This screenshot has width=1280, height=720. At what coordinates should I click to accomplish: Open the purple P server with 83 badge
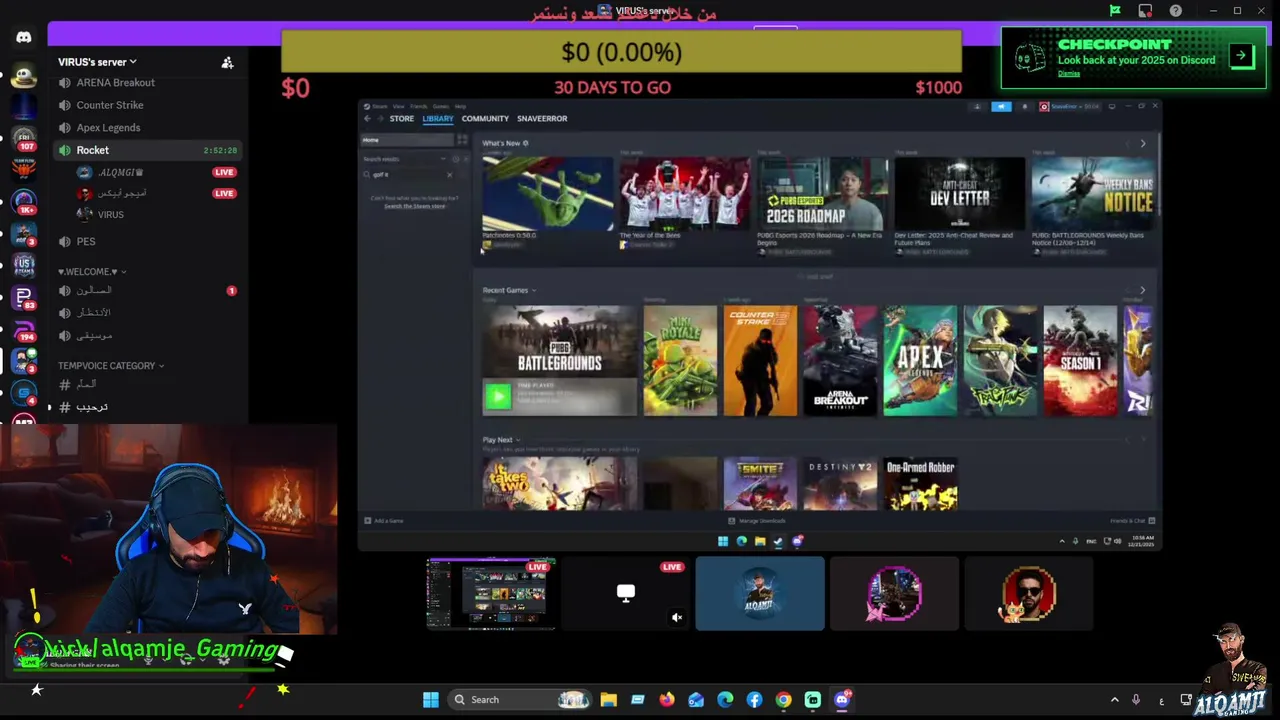24,297
